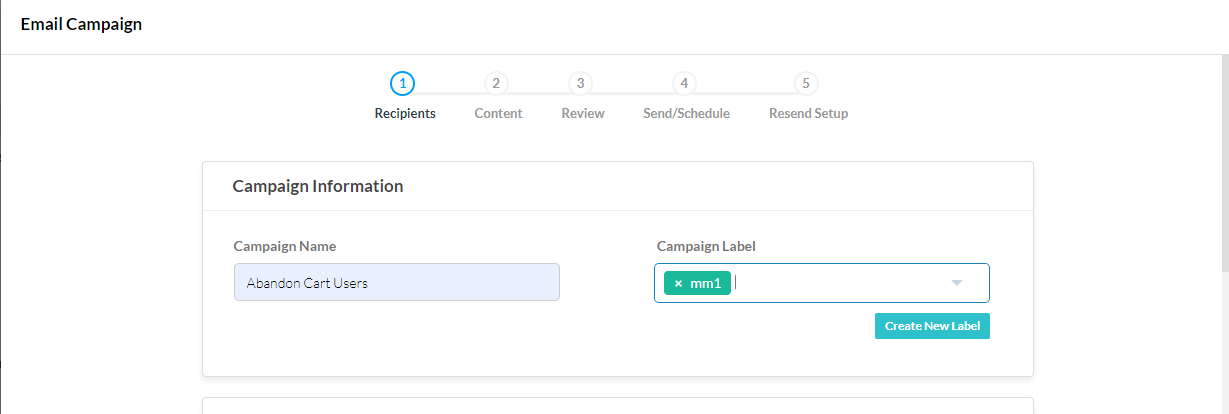Click the Email Campaign page title
Screen dimensions: 1229x414
pyautogui.click(x=81, y=24)
